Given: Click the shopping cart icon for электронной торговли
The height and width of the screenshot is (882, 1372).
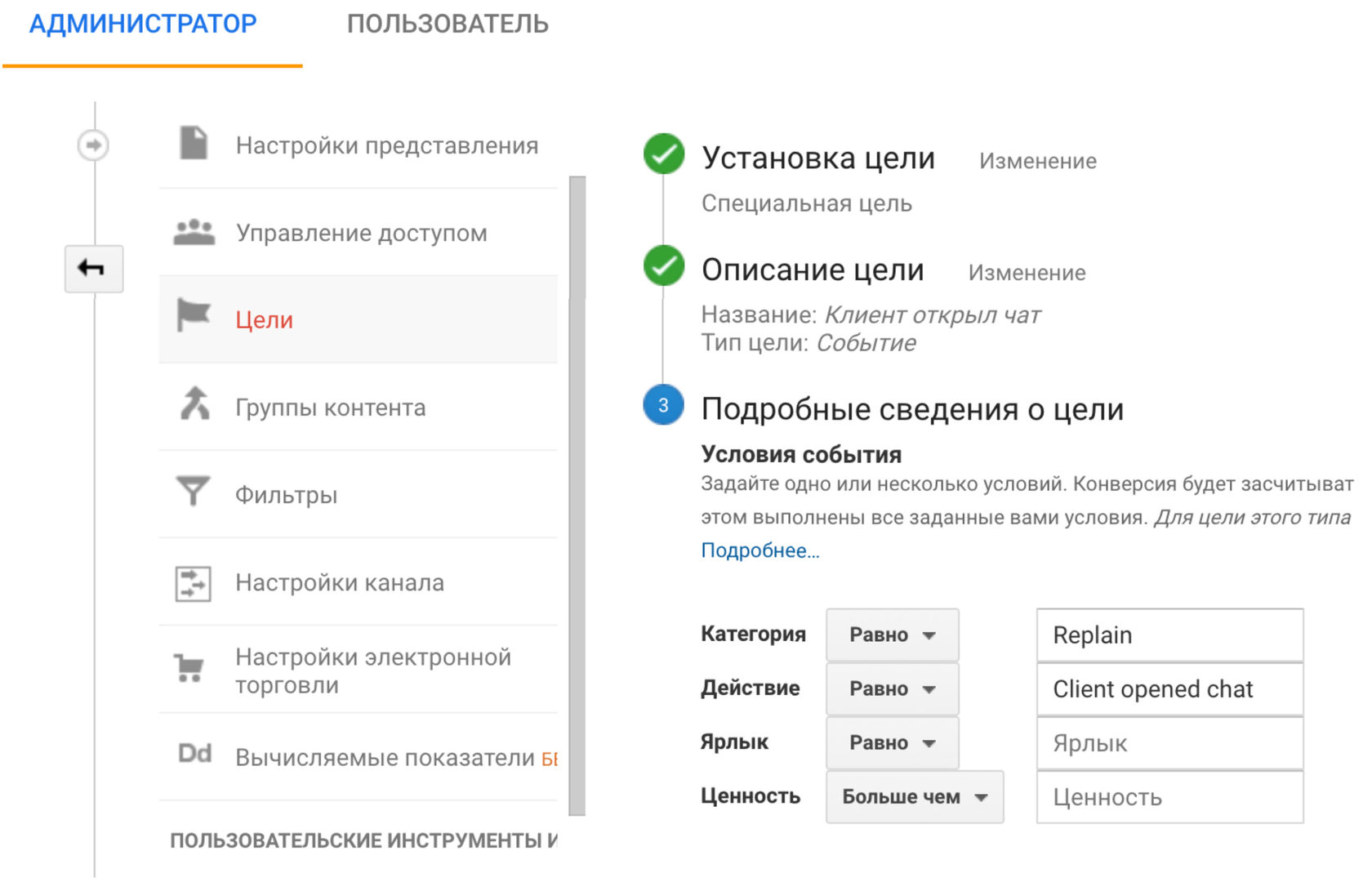Looking at the screenshot, I should 189,668.
